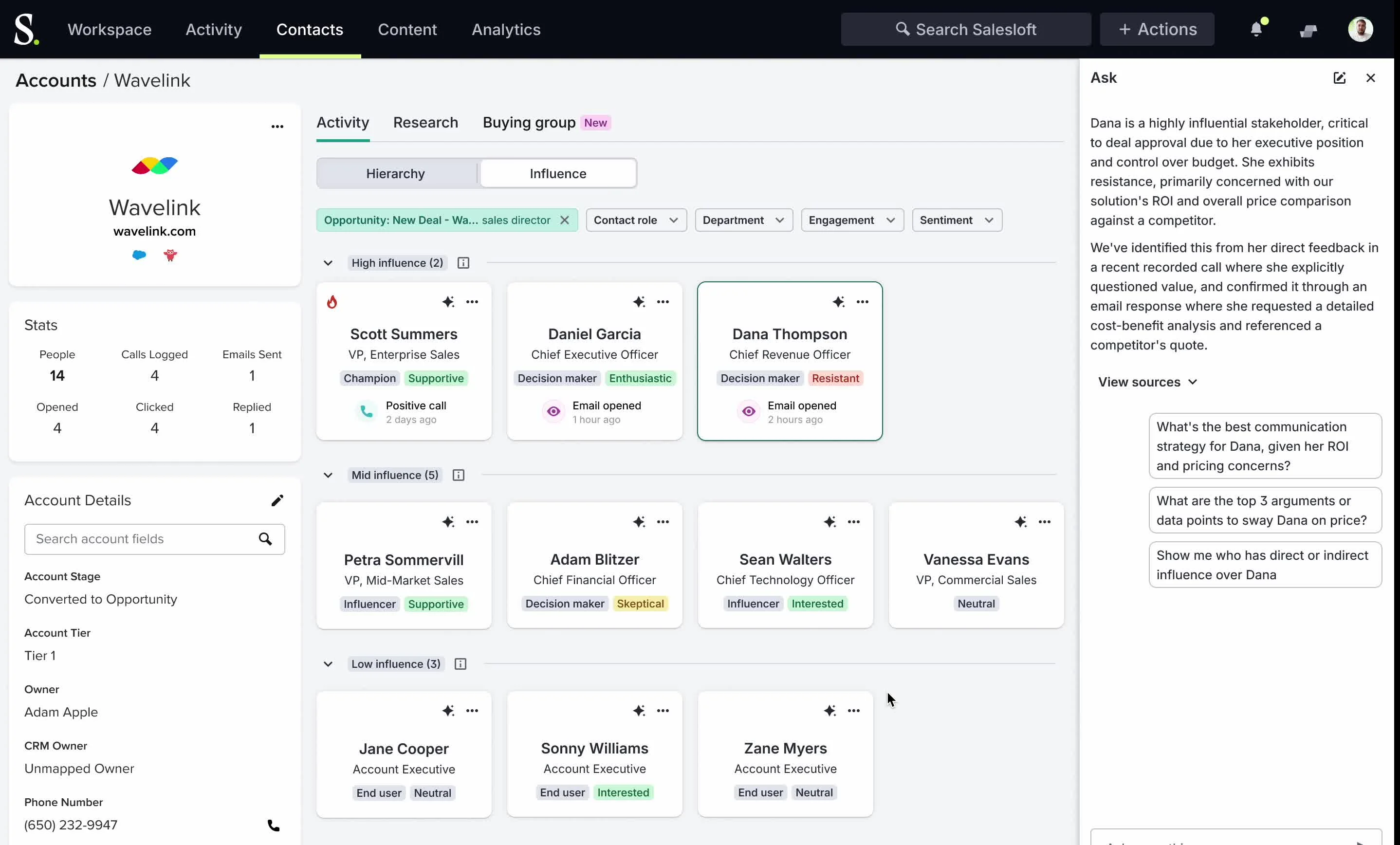Select the Influence view toggle
Image resolution: width=1400 pixels, height=845 pixels.
pos(558,173)
